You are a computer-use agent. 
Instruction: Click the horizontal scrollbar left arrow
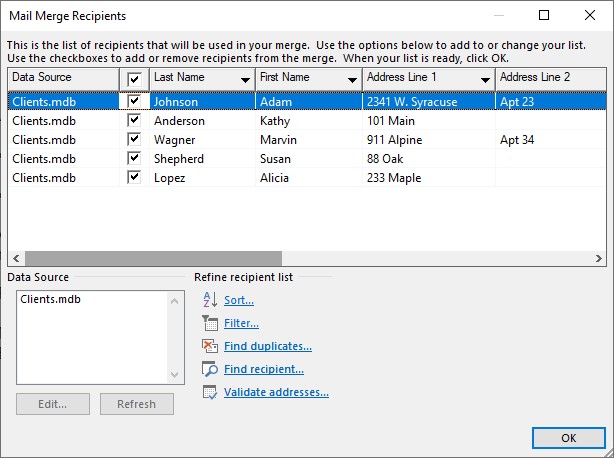[16, 258]
